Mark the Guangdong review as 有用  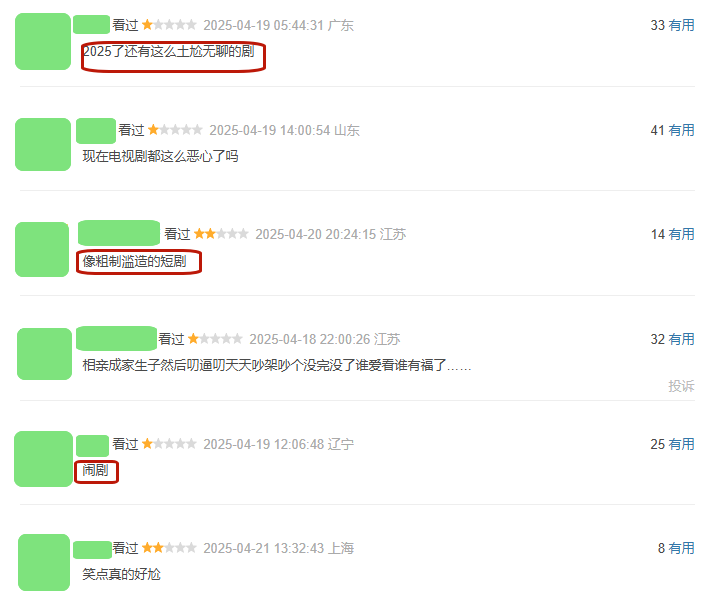681,25
